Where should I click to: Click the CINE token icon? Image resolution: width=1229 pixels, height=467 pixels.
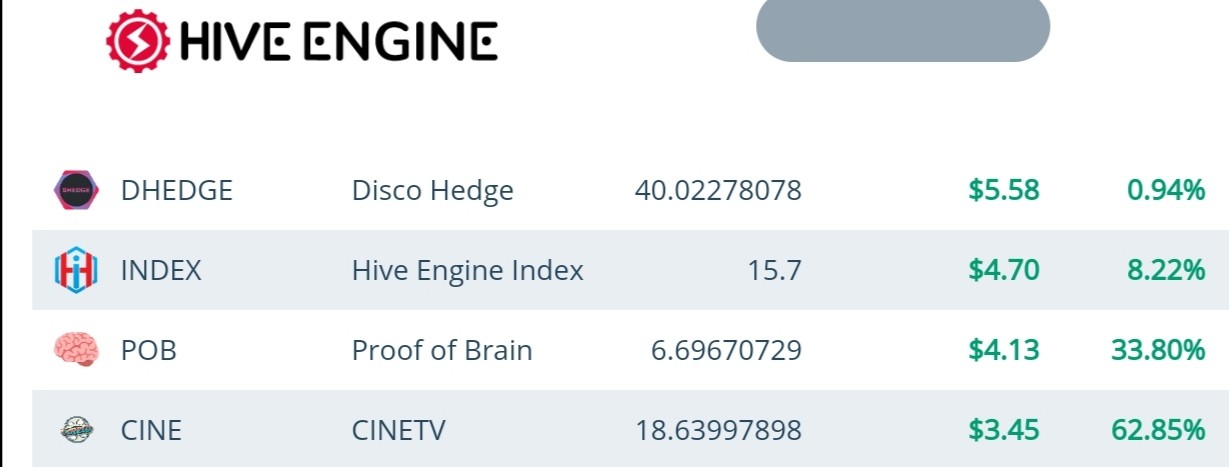(77, 430)
